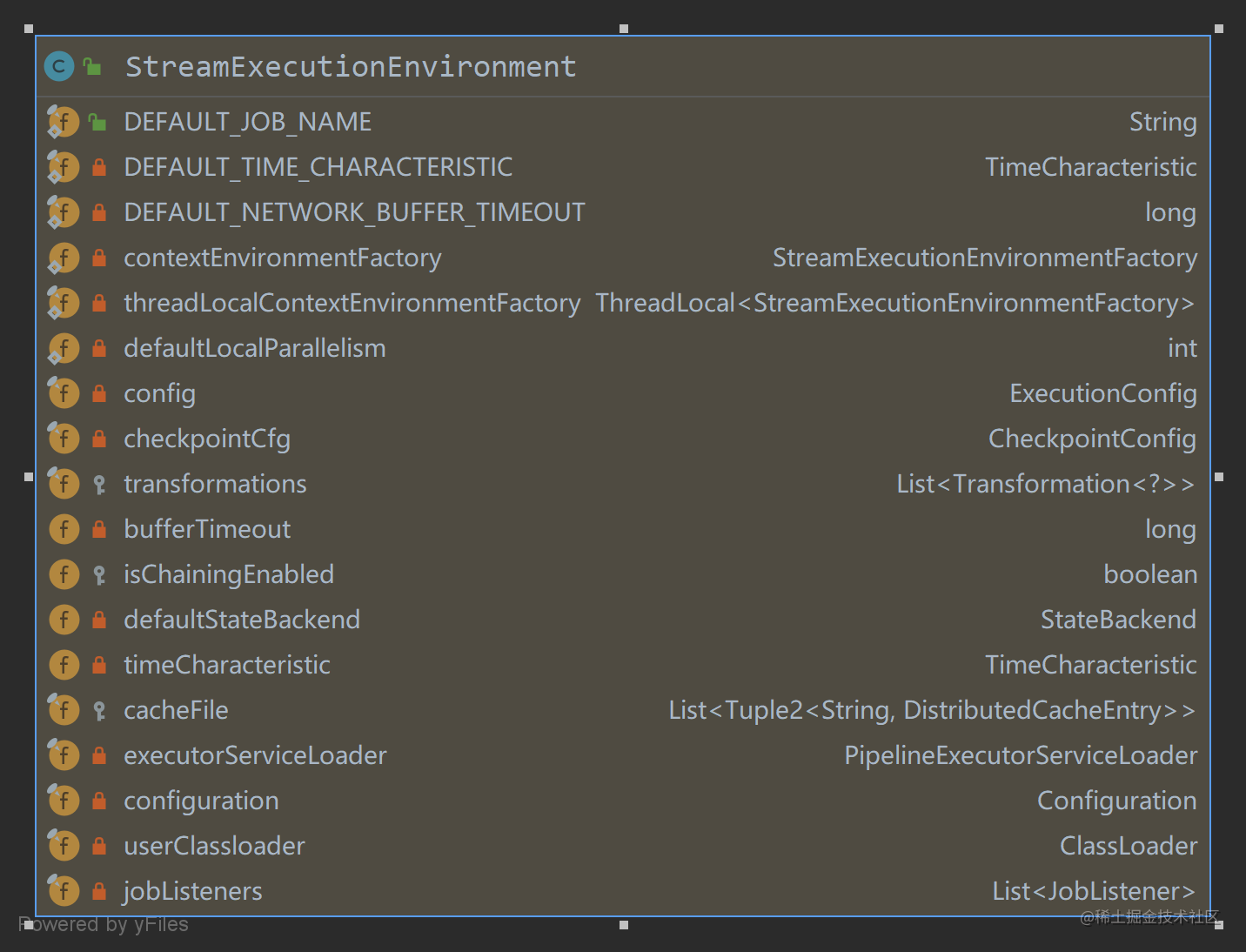The width and height of the screenshot is (1246, 952).
Task: Click the String type of DEFAULT_JOB_NAME
Action: [x=1162, y=123]
